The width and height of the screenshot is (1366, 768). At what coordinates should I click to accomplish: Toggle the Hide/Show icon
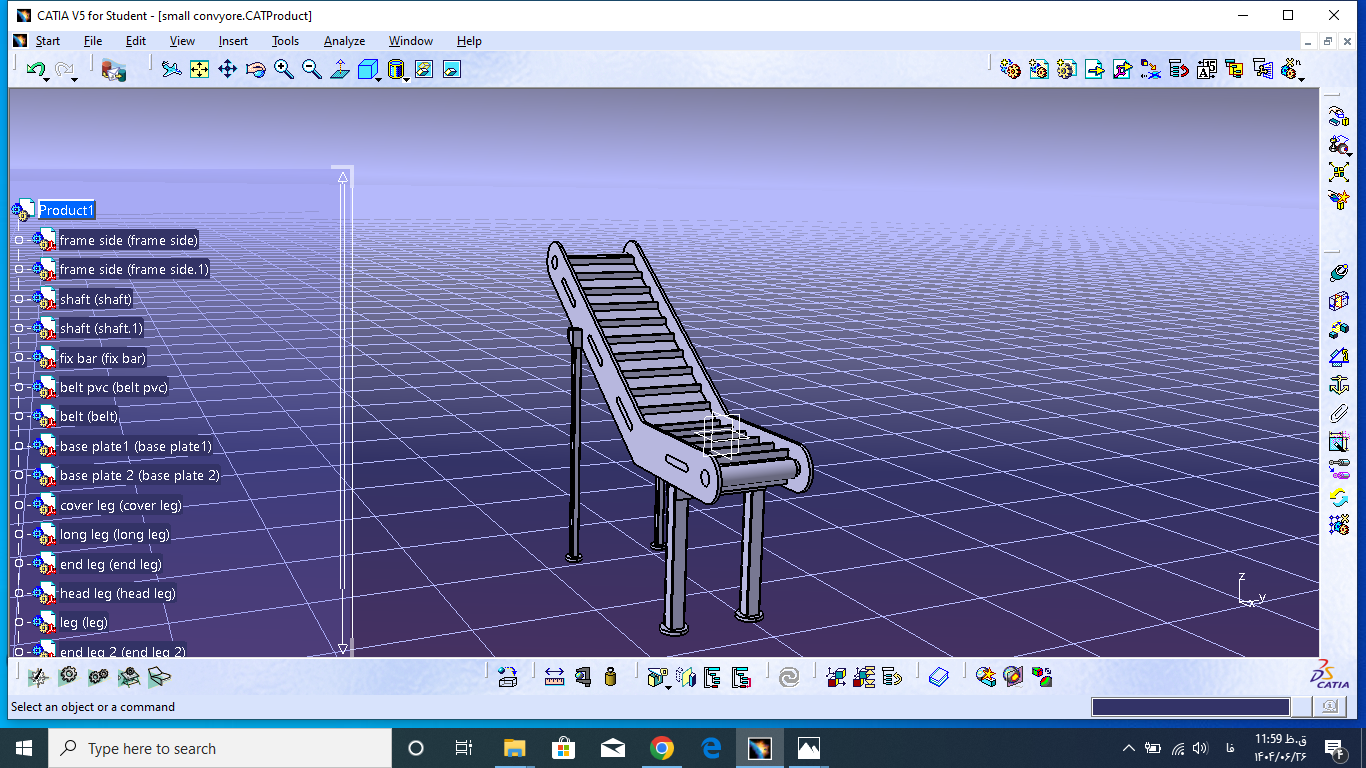(x=424, y=69)
